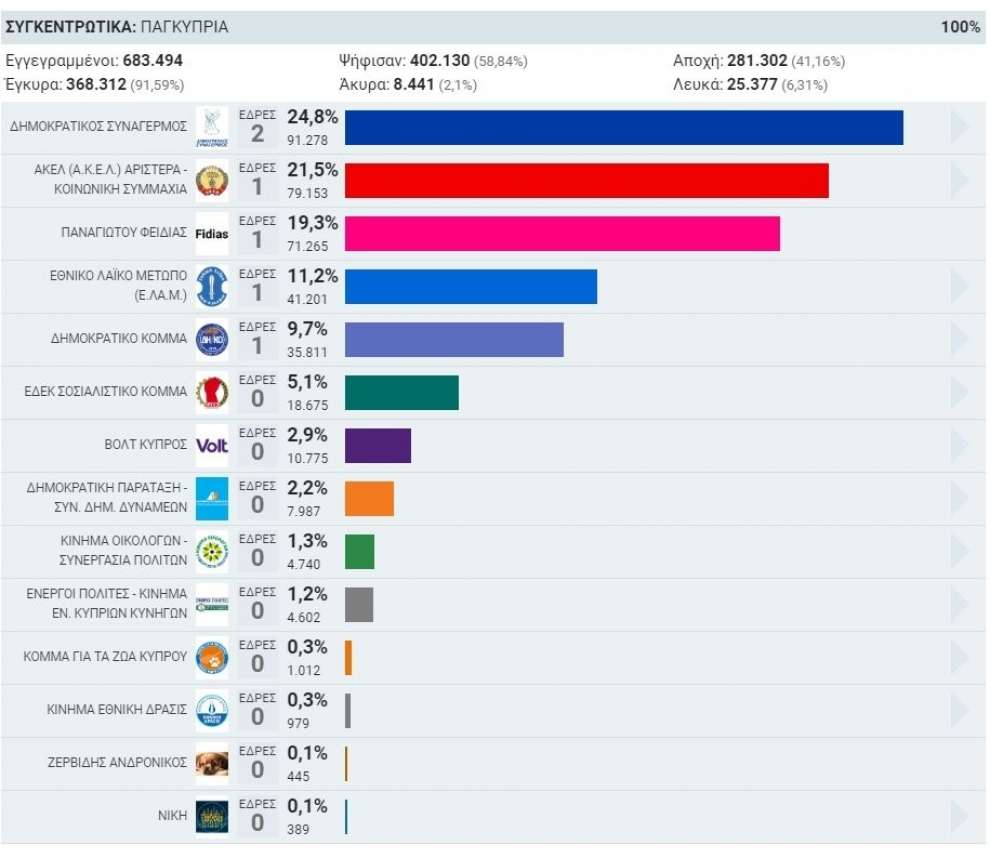The width and height of the screenshot is (990, 858).
Task: Expand the ΔΗΜΟΚΡΑΤΙΚΟ ΚΟΜΜΑ row arrow
Action: [x=959, y=339]
